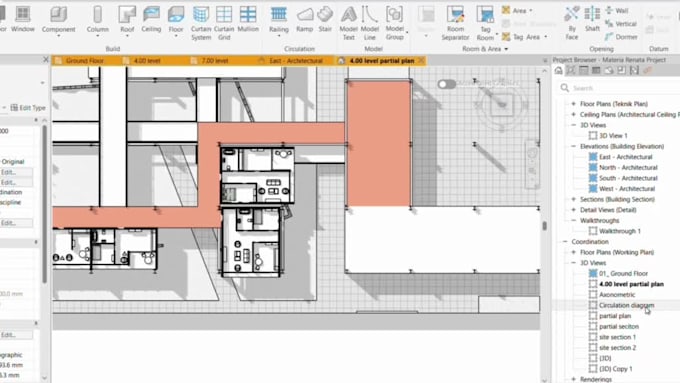The image size is (680, 383).
Task: Click the Properties palette vertical scrollbar
Action: click(45, 204)
